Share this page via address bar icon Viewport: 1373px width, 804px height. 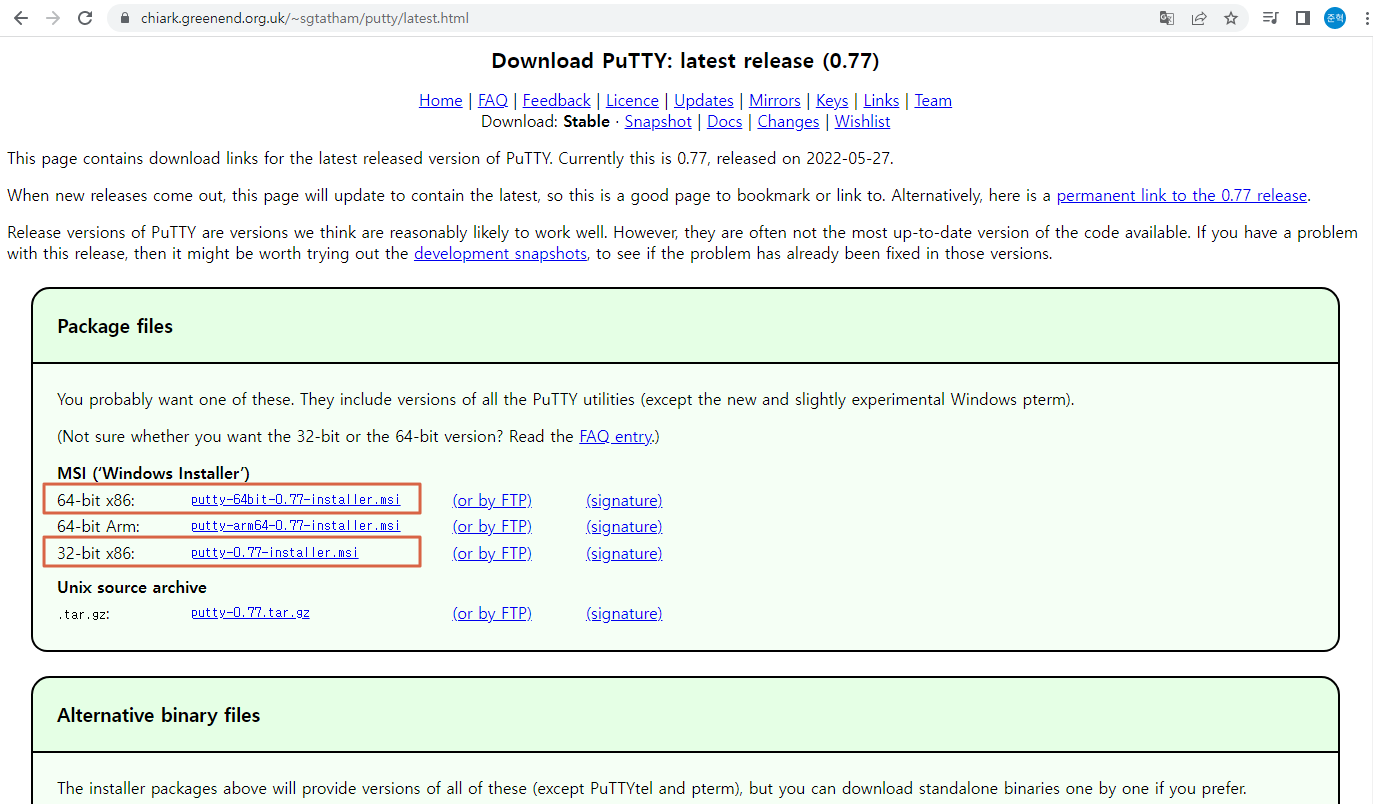pos(1199,18)
